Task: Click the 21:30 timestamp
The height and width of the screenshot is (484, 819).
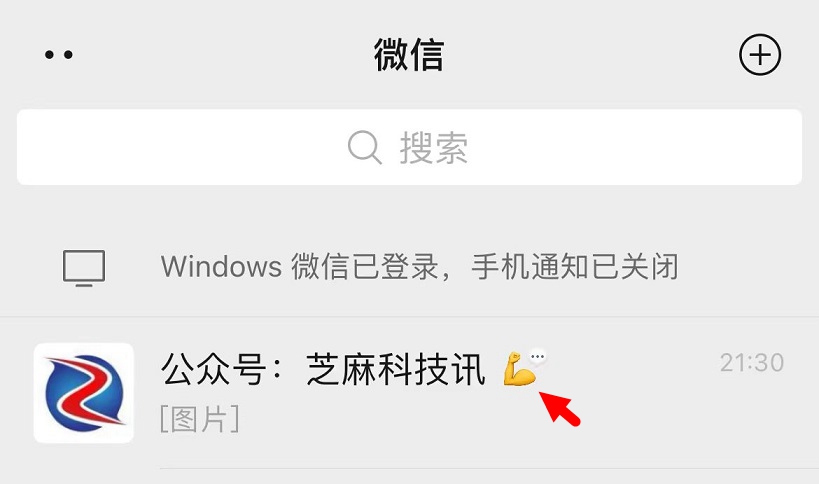Action: click(x=752, y=362)
